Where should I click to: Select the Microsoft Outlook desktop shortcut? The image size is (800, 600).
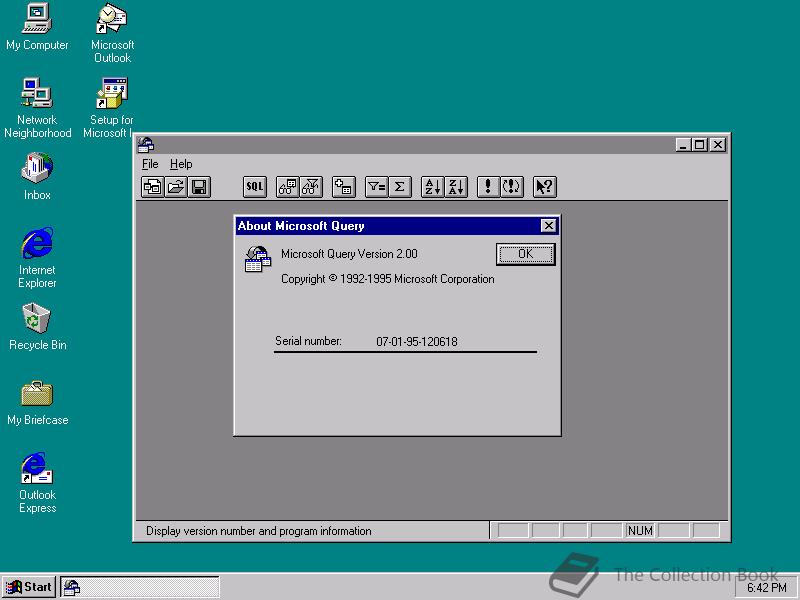112,33
